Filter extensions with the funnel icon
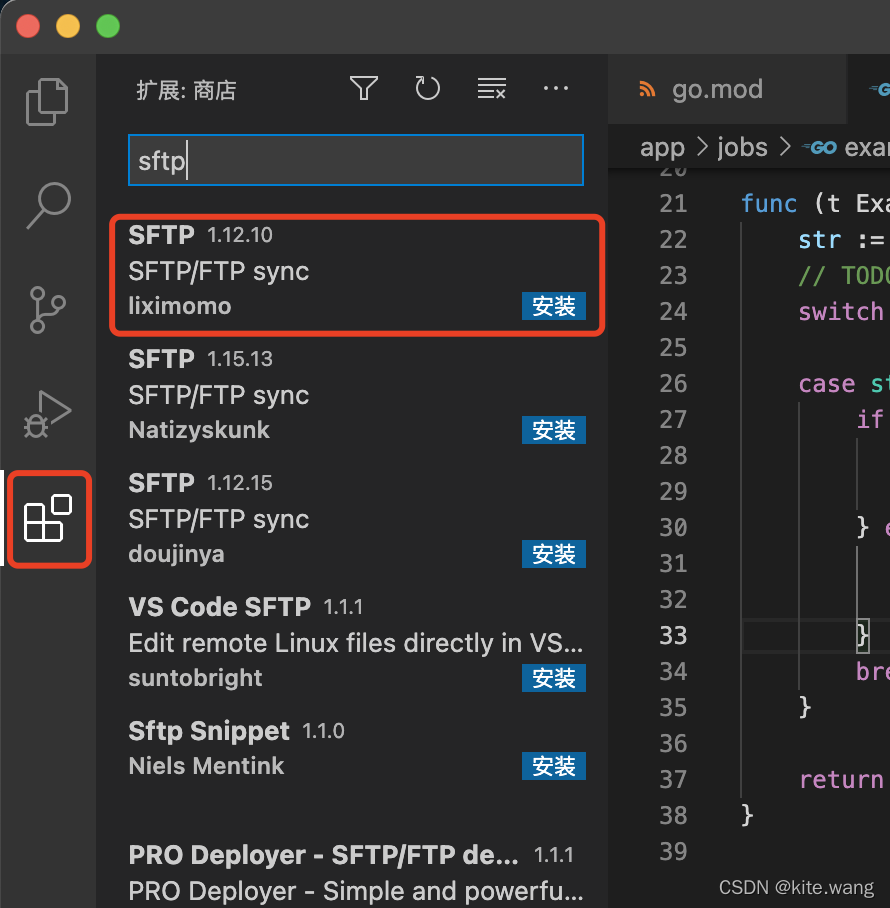 click(364, 90)
